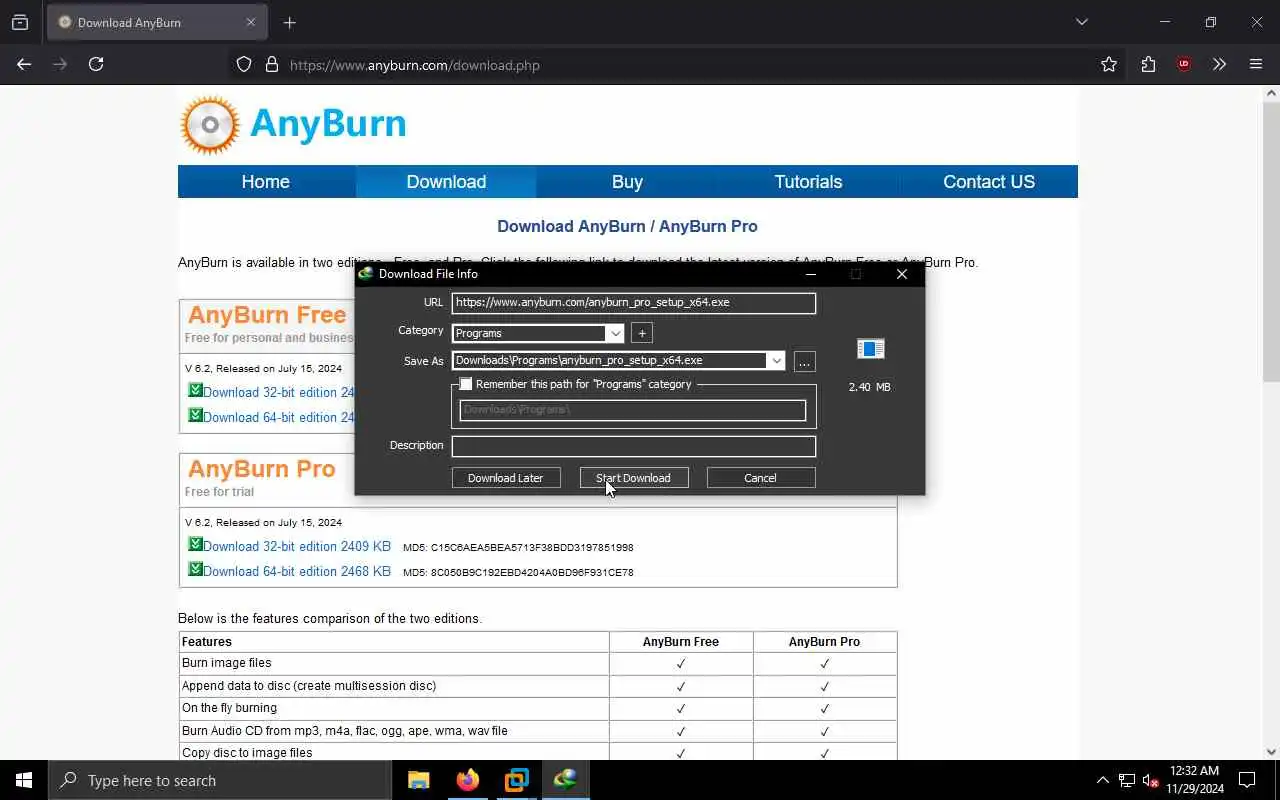The height and width of the screenshot is (800, 1280).
Task: Open the browse folder ellipsis button
Action: pyautogui.click(x=804, y=362)
